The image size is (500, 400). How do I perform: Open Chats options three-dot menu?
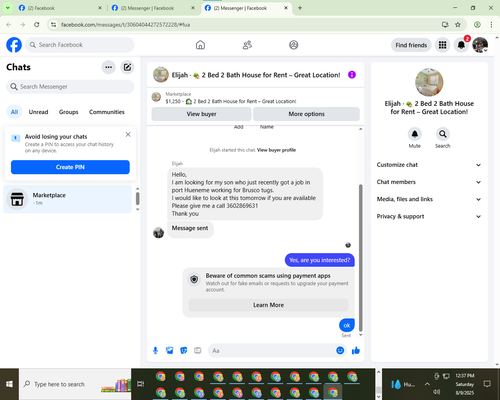[x=109, y=67]
